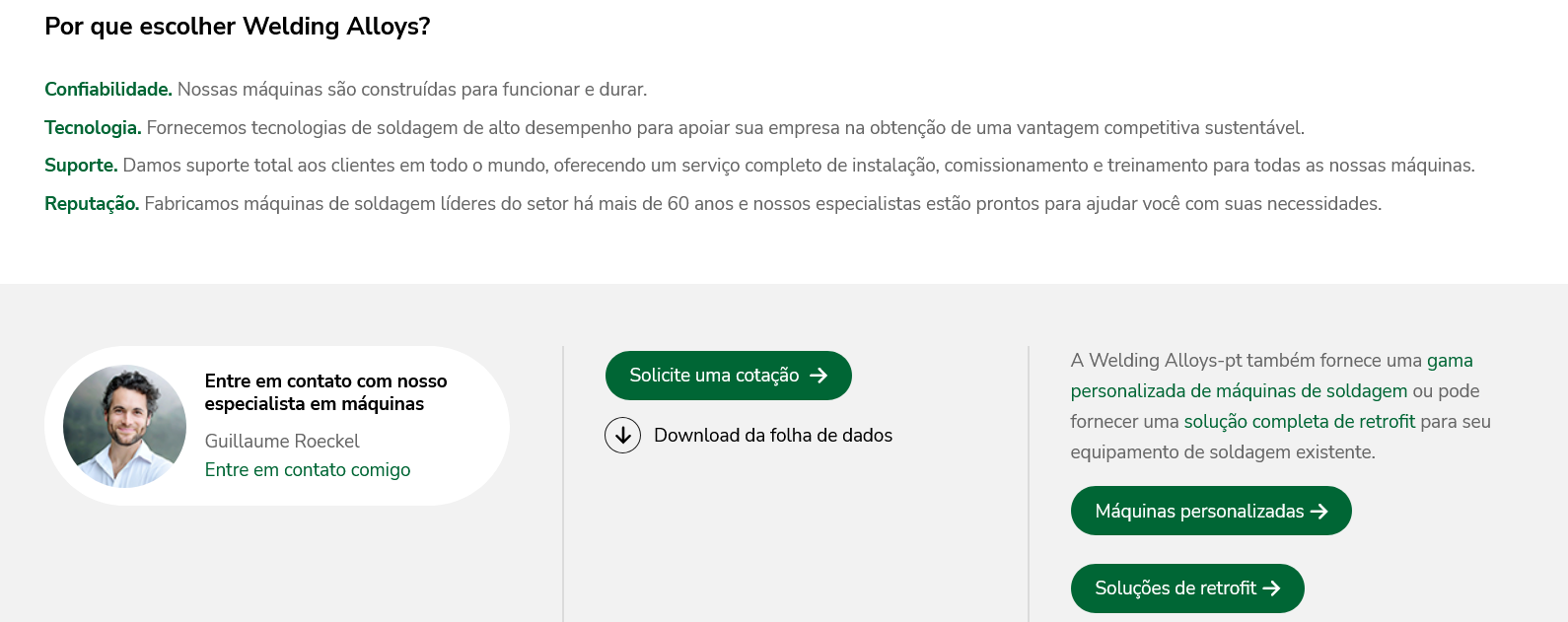Select the "Download da folha de dados" link
The width and height of the screenshot is (1568, 622).
pyautogui.click(x=772, y=436)
